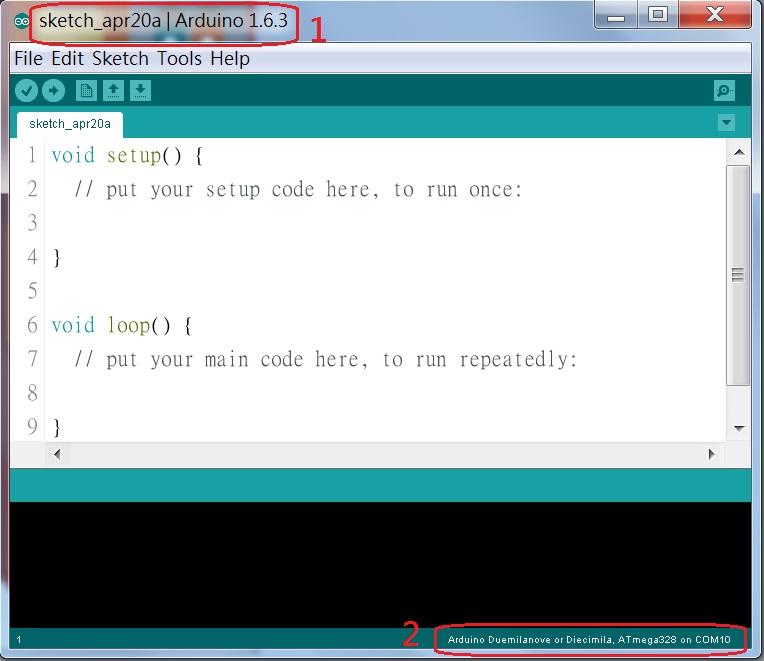Screen dimensions: 764x661
Task: Open the tab options dropdown arrow
Action: [726, 123]
